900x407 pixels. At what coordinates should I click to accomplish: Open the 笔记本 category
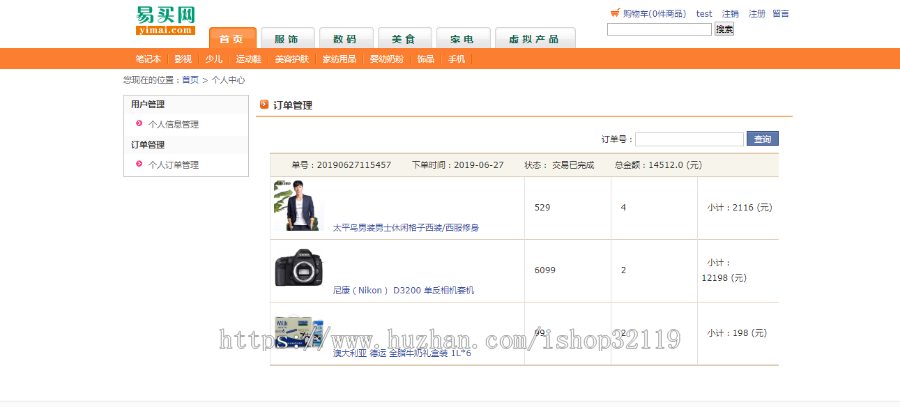148,59
